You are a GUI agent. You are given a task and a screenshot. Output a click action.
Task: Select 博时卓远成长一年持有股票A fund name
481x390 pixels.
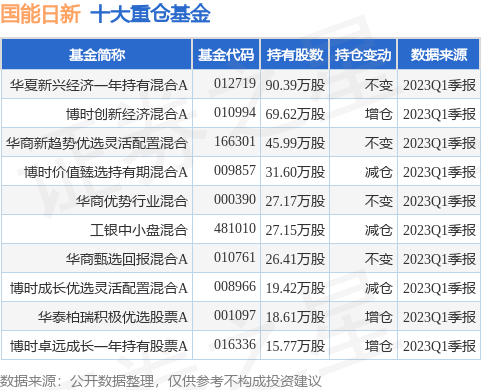tap(99, 346)
